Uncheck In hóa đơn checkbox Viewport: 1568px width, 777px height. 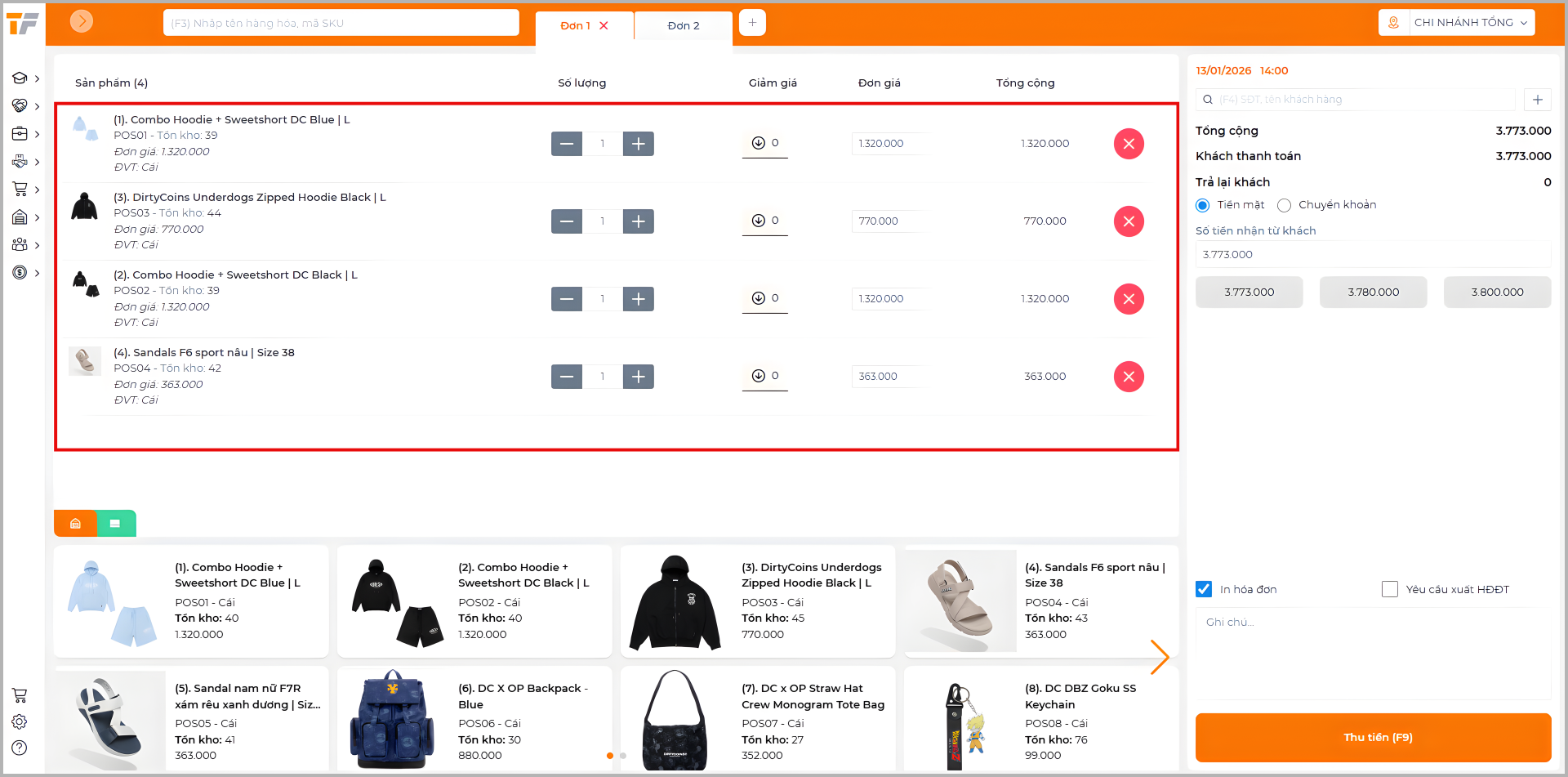click(1204, 589)
